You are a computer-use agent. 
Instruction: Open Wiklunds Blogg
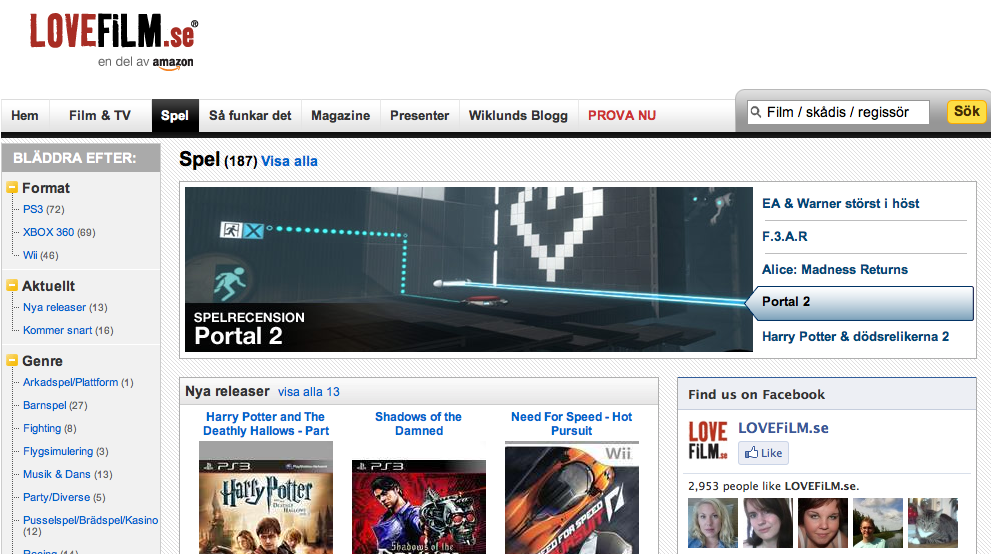tap(518, 116)
